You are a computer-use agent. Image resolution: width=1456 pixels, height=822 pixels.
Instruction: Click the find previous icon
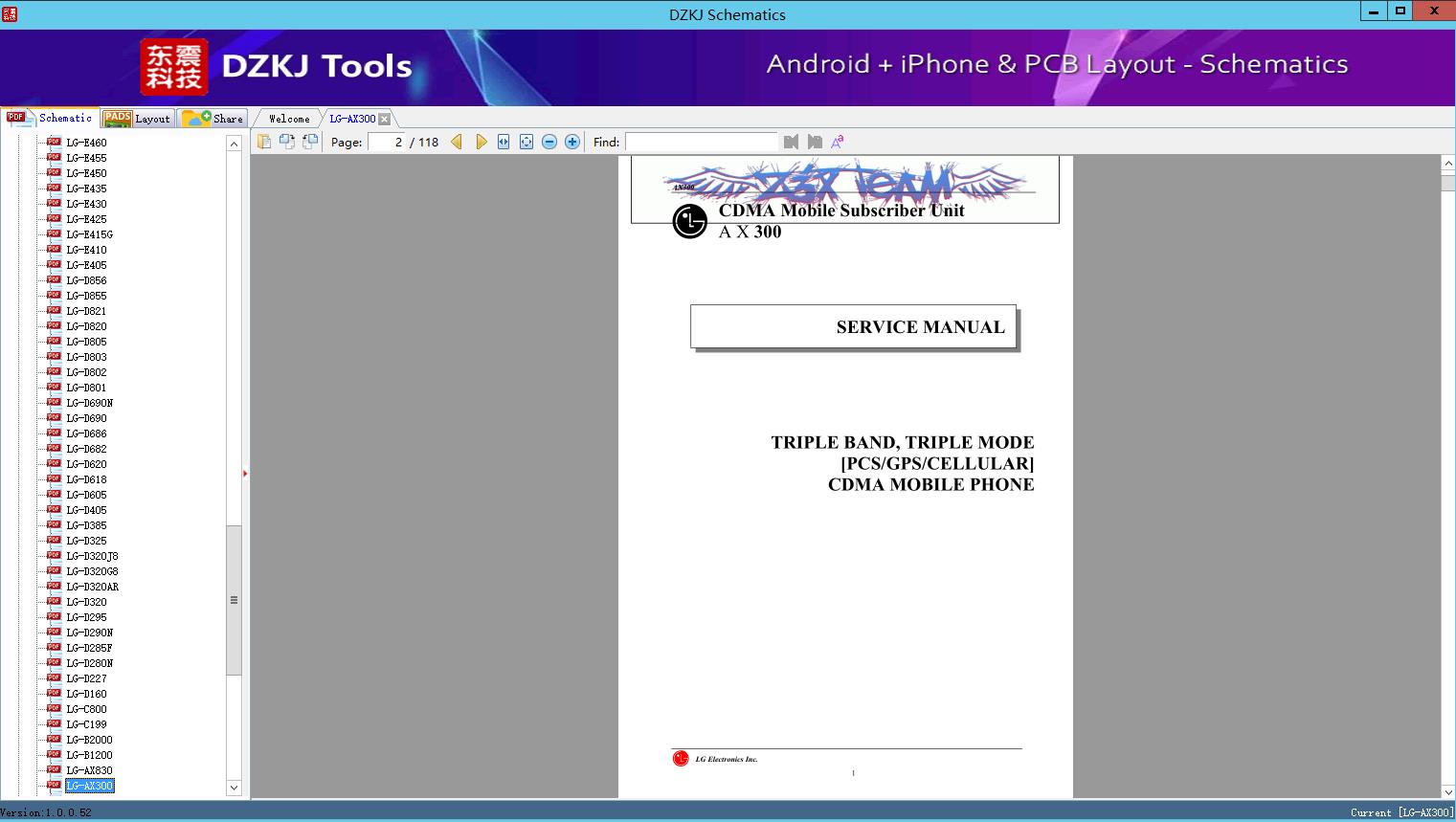click(x=791, y=142)
